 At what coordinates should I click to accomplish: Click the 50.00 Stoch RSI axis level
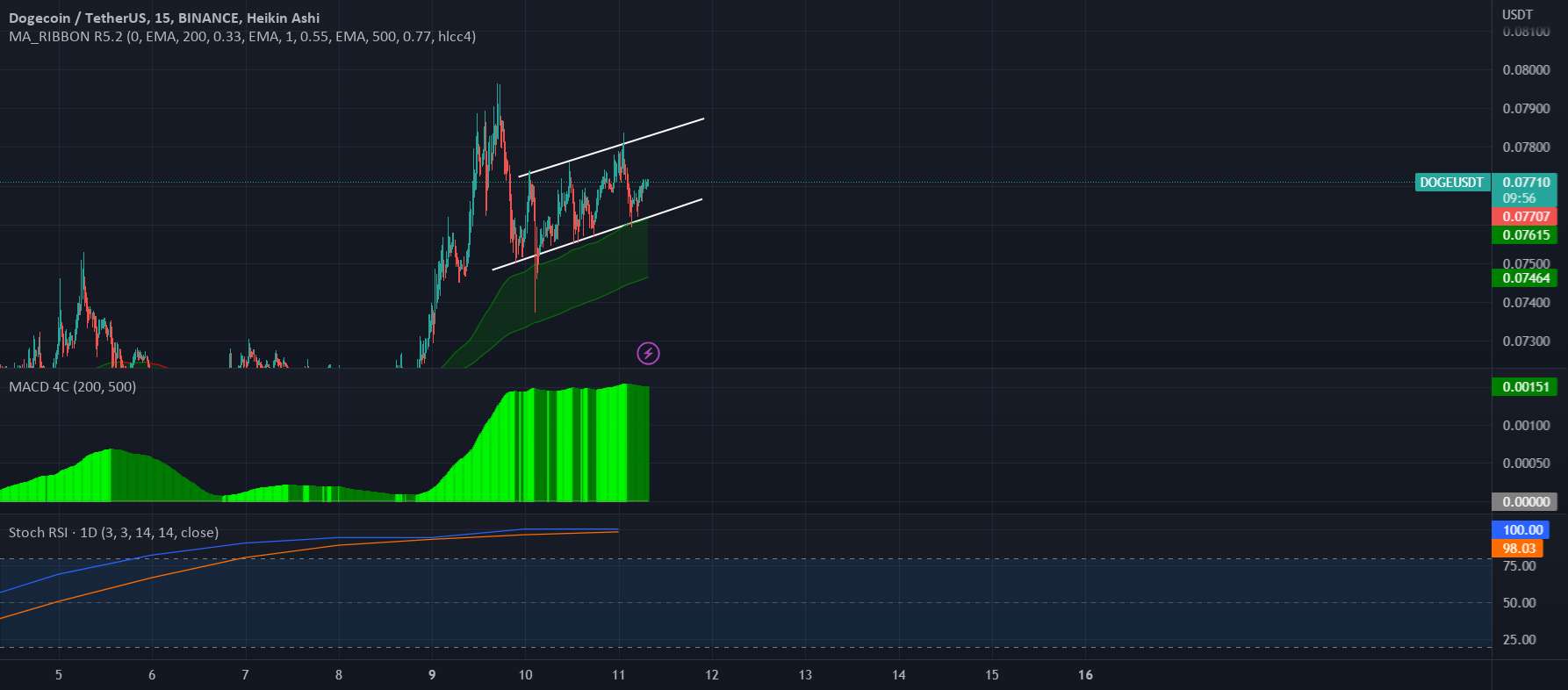click(x=1520, y=603)
